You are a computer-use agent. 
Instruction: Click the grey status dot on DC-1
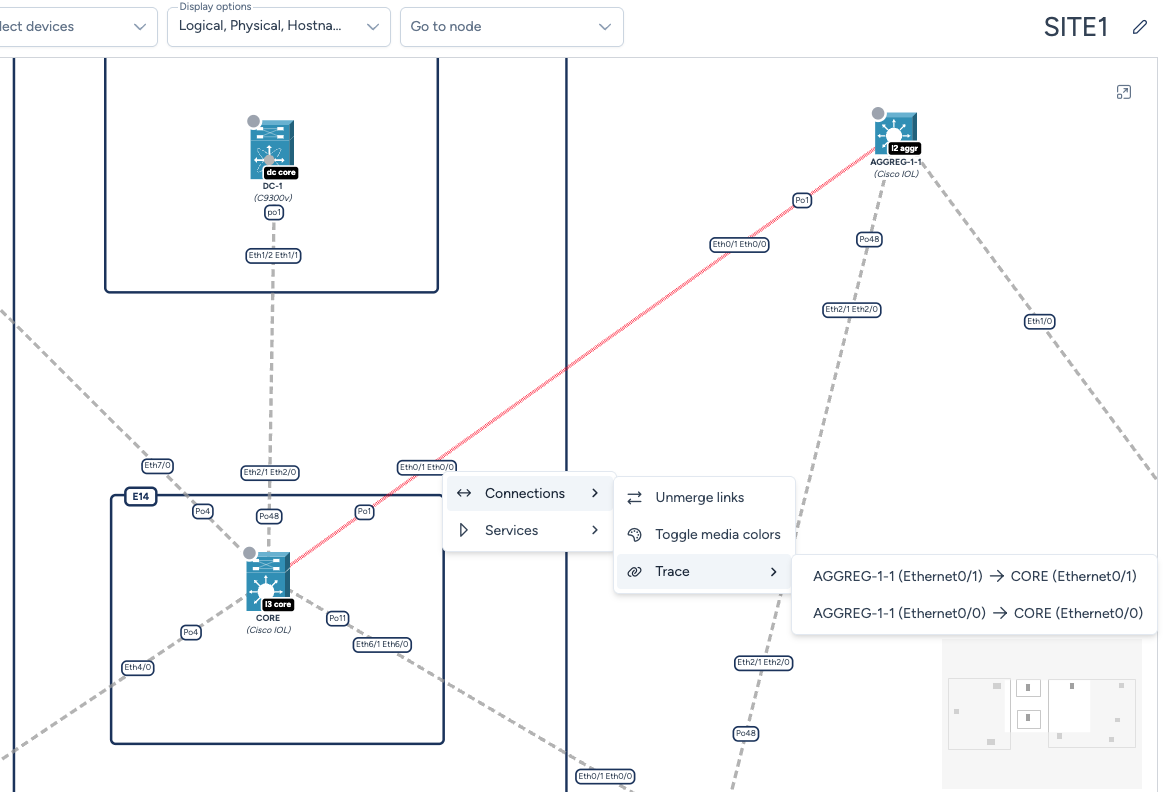tap(254, 121)
